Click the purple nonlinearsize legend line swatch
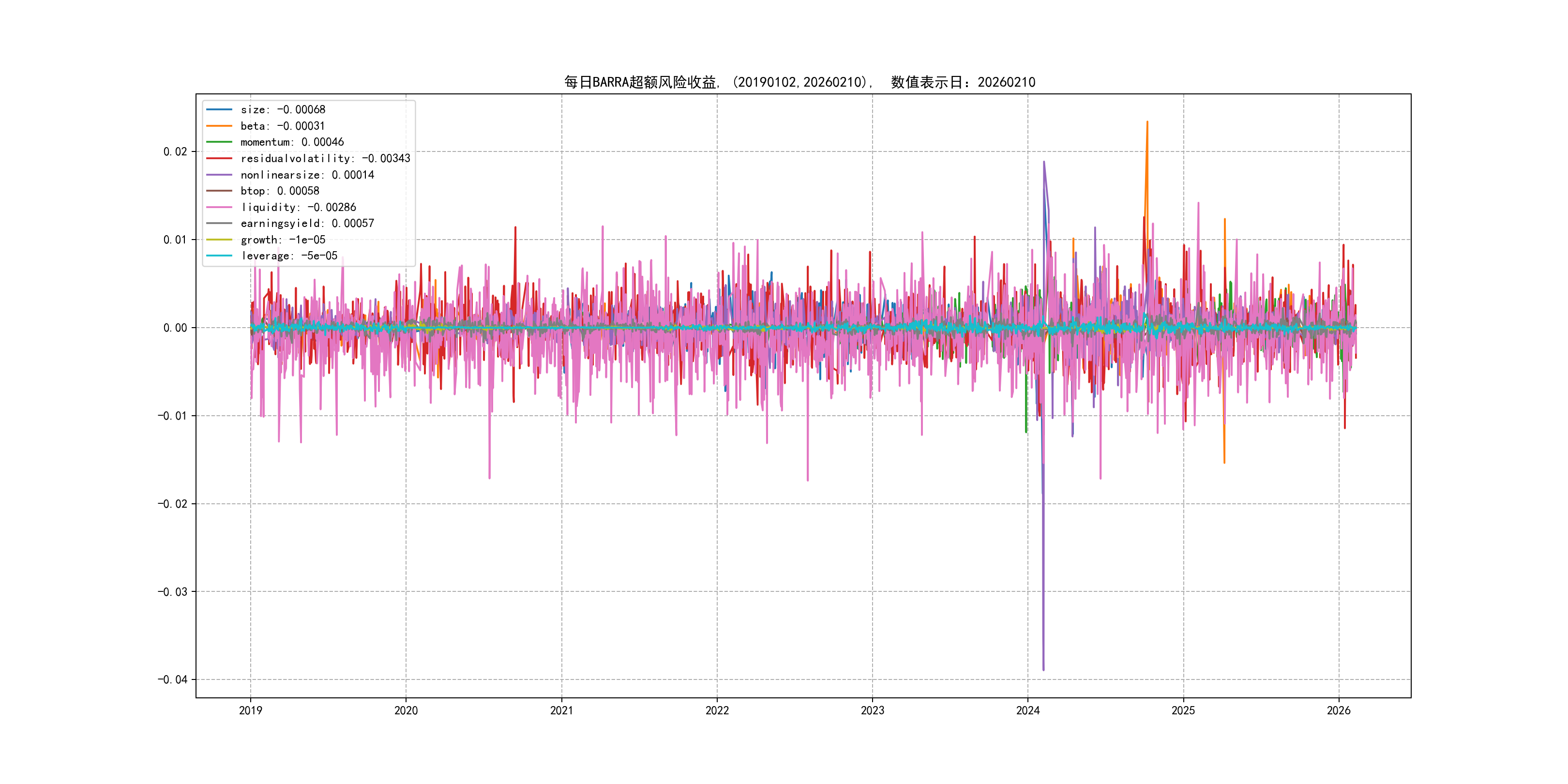 coord(219,175)
